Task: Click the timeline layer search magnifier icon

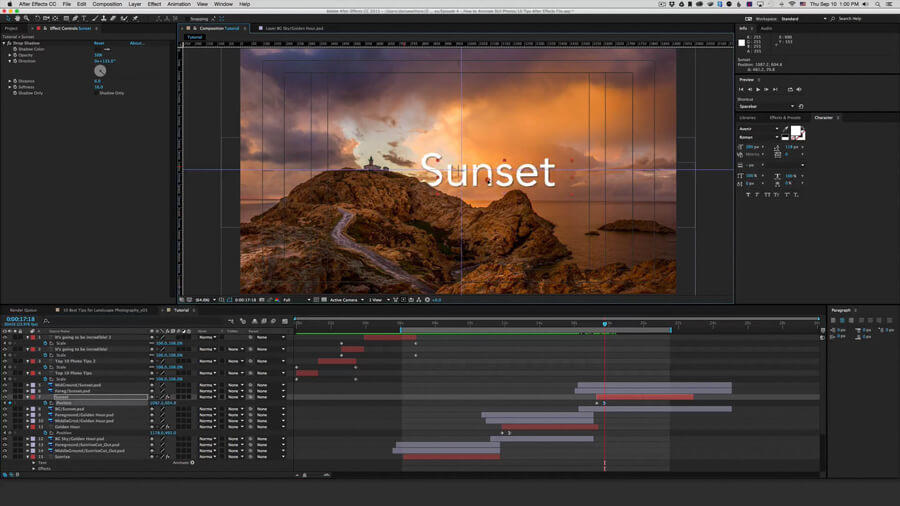Action: coord(46,321)
